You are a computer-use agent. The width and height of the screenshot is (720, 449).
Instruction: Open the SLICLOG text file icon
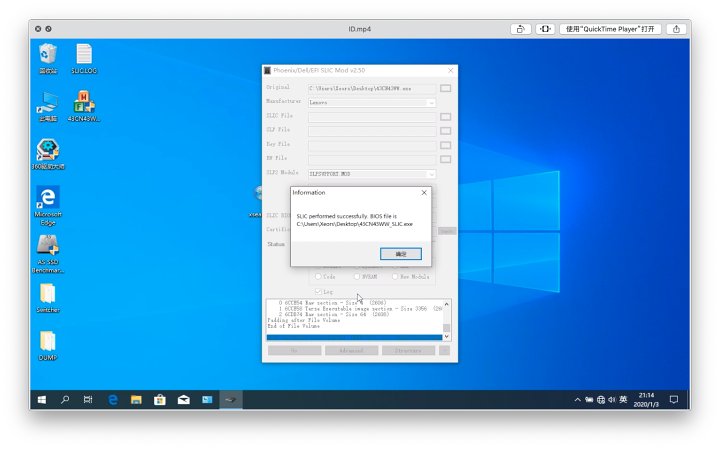(84, 55)
